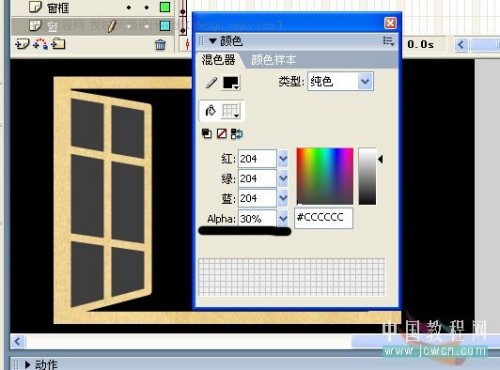Toggle lock dot of the 窗框 layer
500x370 pixels.
147,7
